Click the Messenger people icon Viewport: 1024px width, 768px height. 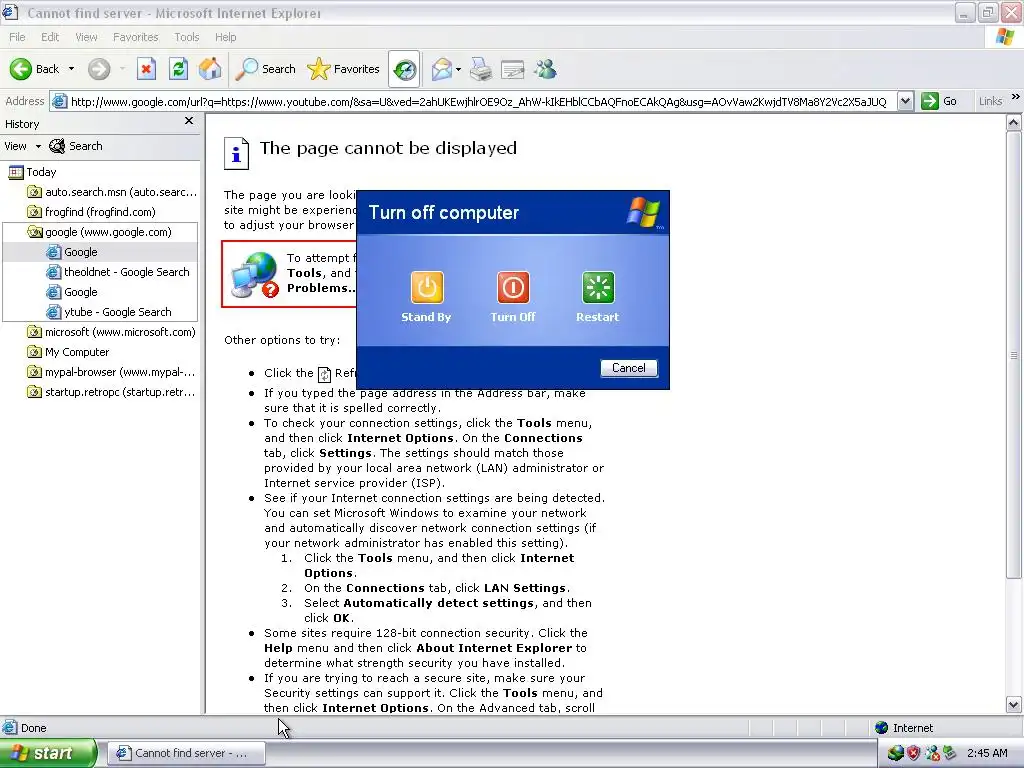[x=545, y=69]
